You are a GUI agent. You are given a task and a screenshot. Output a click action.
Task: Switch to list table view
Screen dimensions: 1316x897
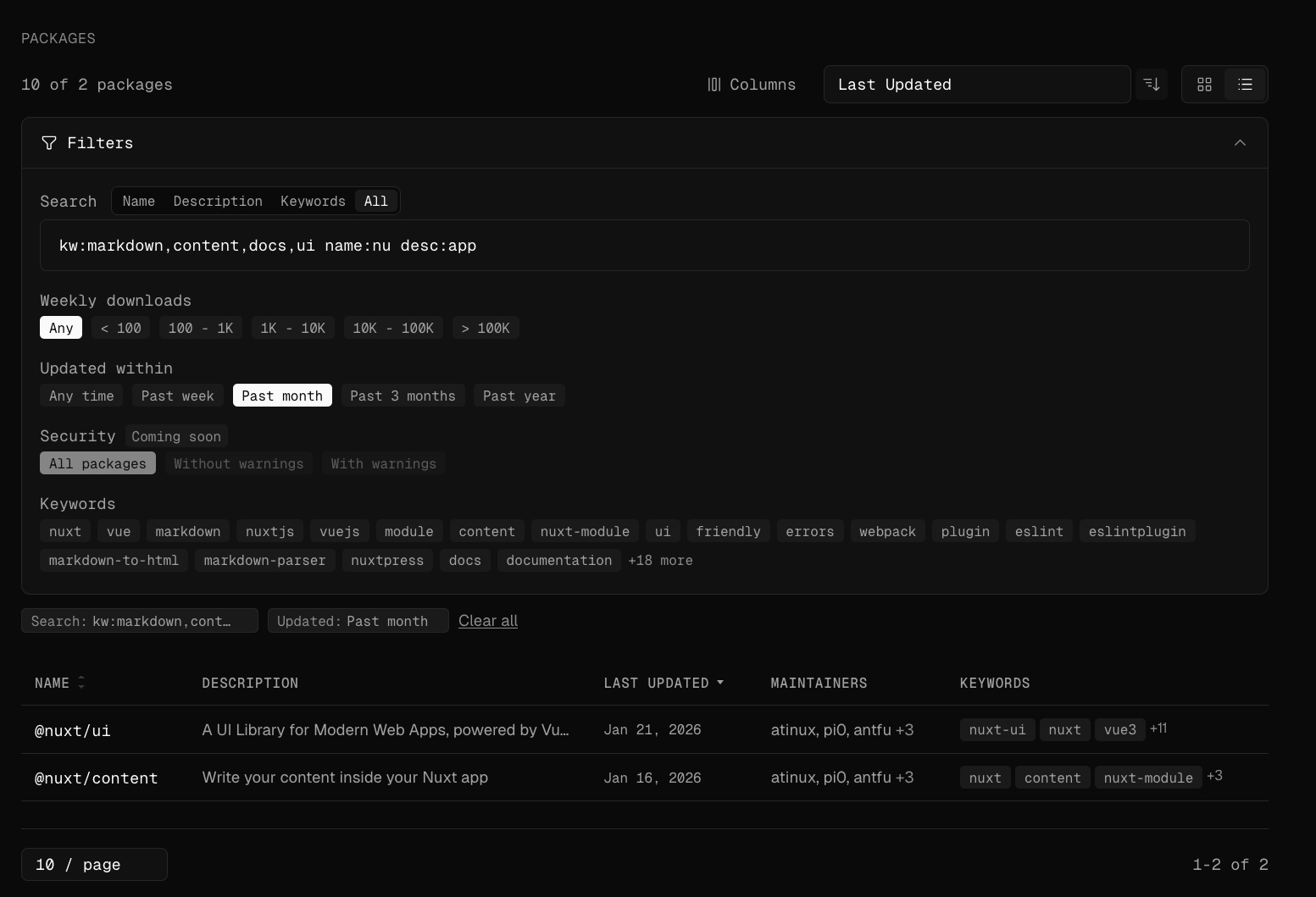tap(1245, 85)
